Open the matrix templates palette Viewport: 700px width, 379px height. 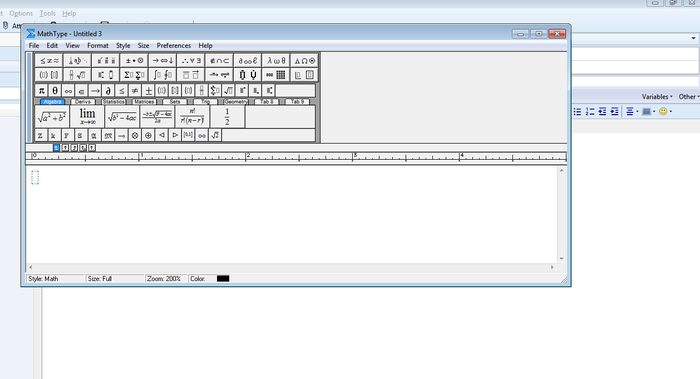coord(276,75)
